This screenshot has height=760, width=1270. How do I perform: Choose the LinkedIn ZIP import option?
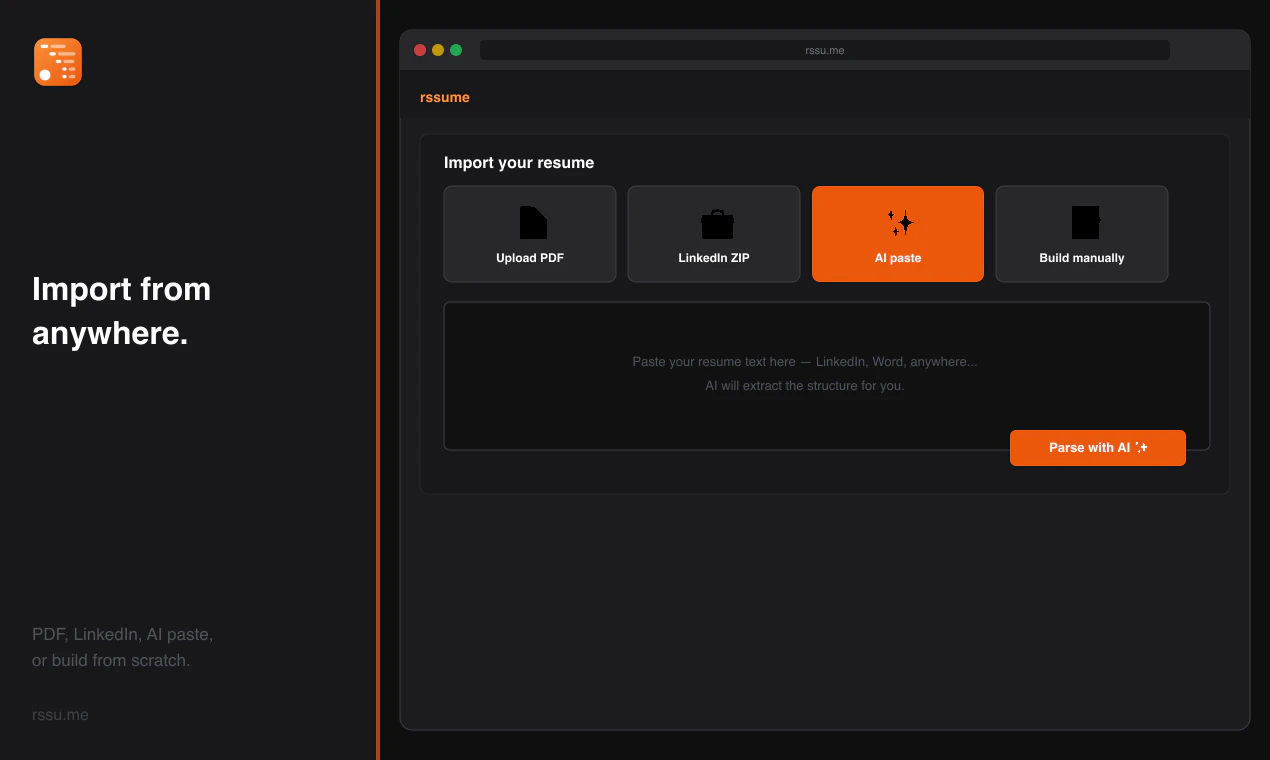tap(714, 234)
